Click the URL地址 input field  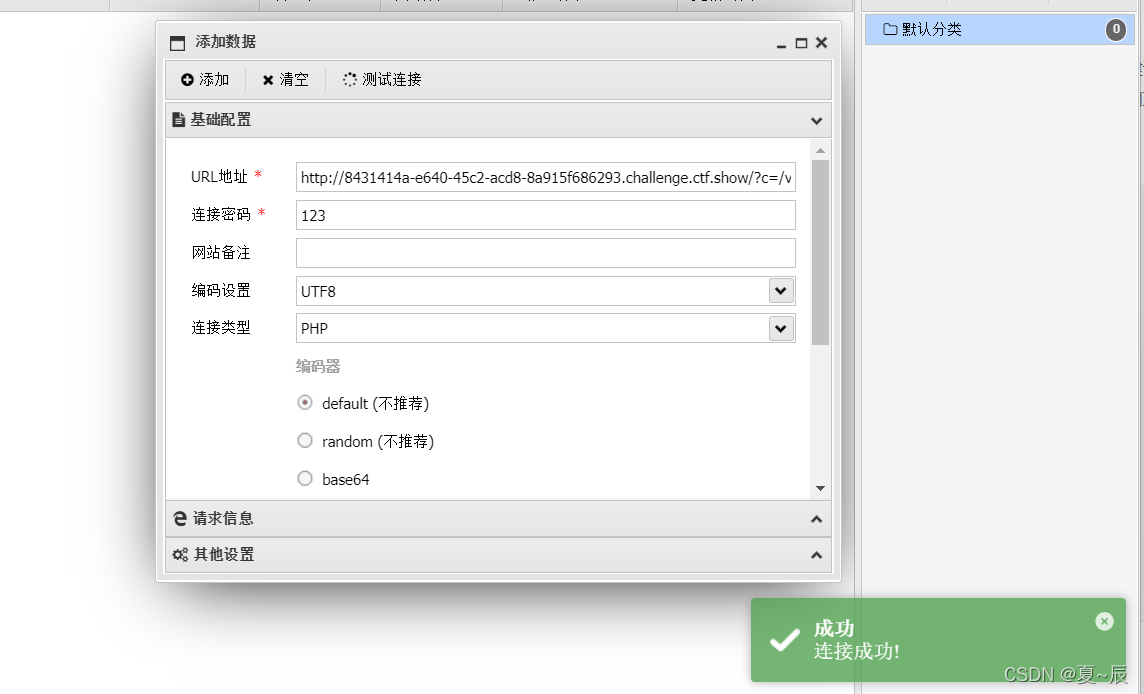click(545, 177)
